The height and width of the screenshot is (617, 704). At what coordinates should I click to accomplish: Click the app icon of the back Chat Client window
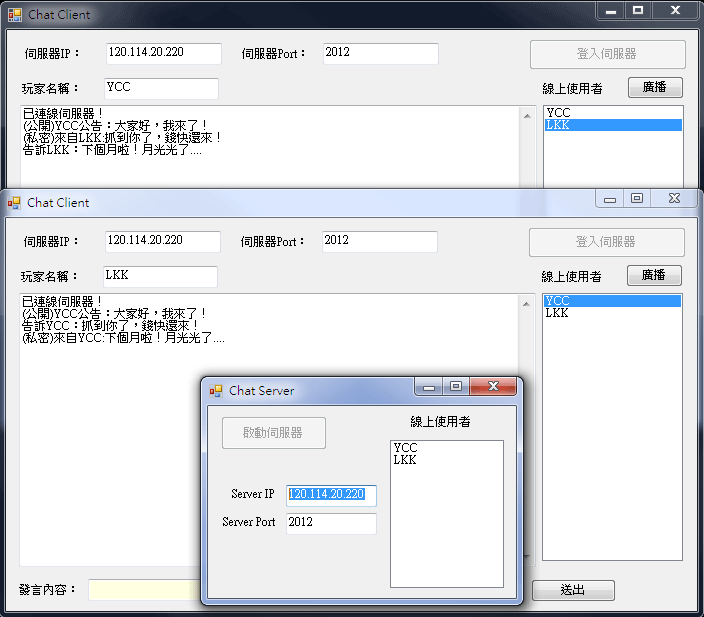(15, 15)
